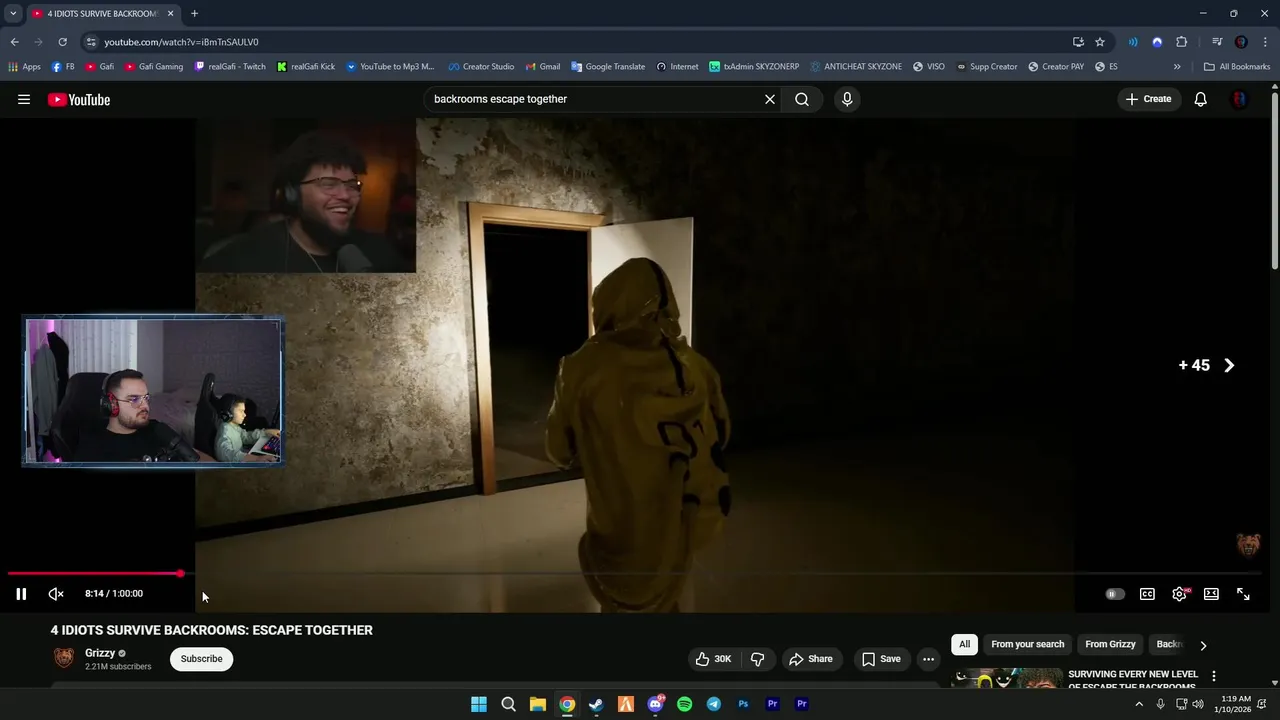Open the All Bookmarks folder
This screenshot has height=720, width=1280.
coord(1237,67)
